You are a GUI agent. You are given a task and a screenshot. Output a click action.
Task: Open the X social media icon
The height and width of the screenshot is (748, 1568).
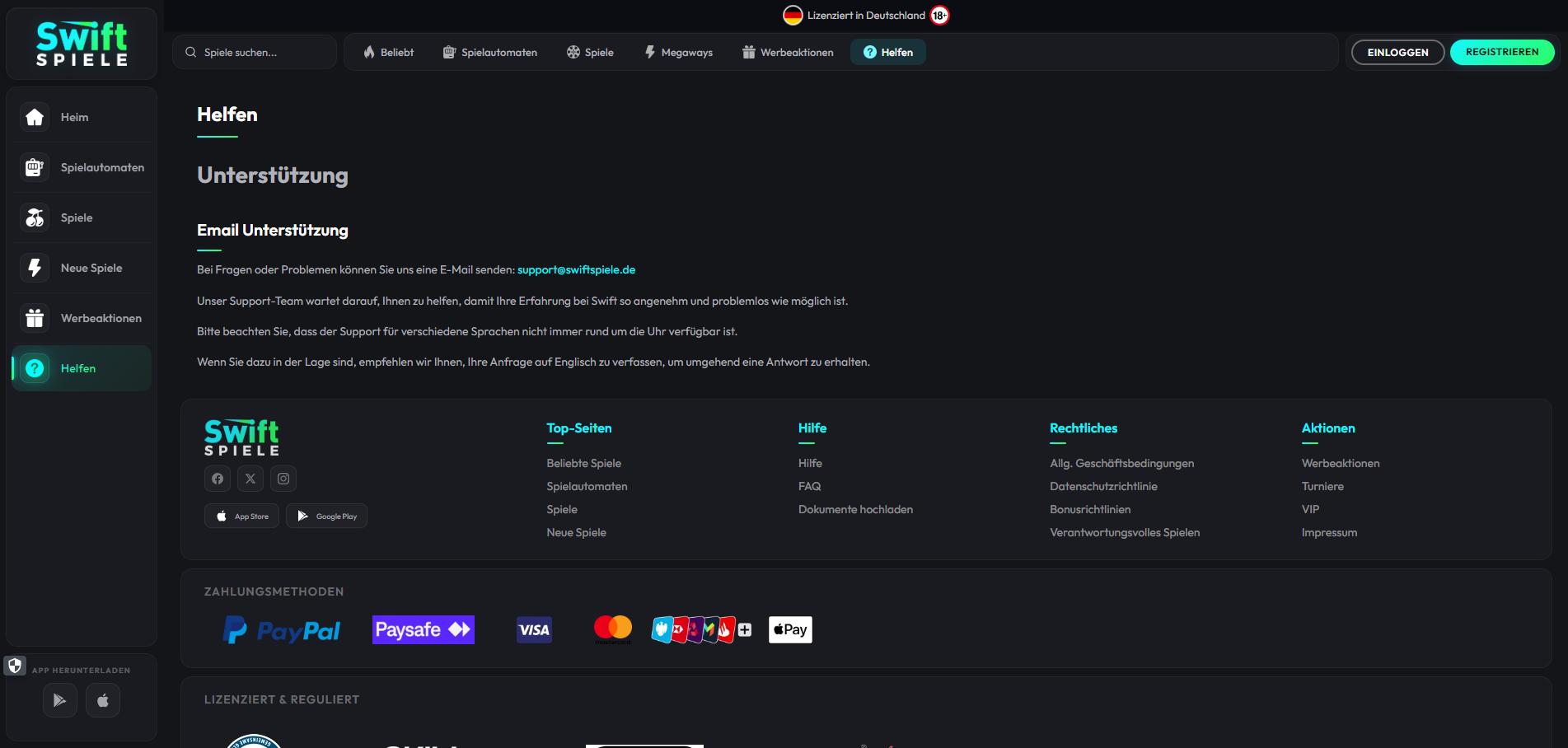click(250, 479)
